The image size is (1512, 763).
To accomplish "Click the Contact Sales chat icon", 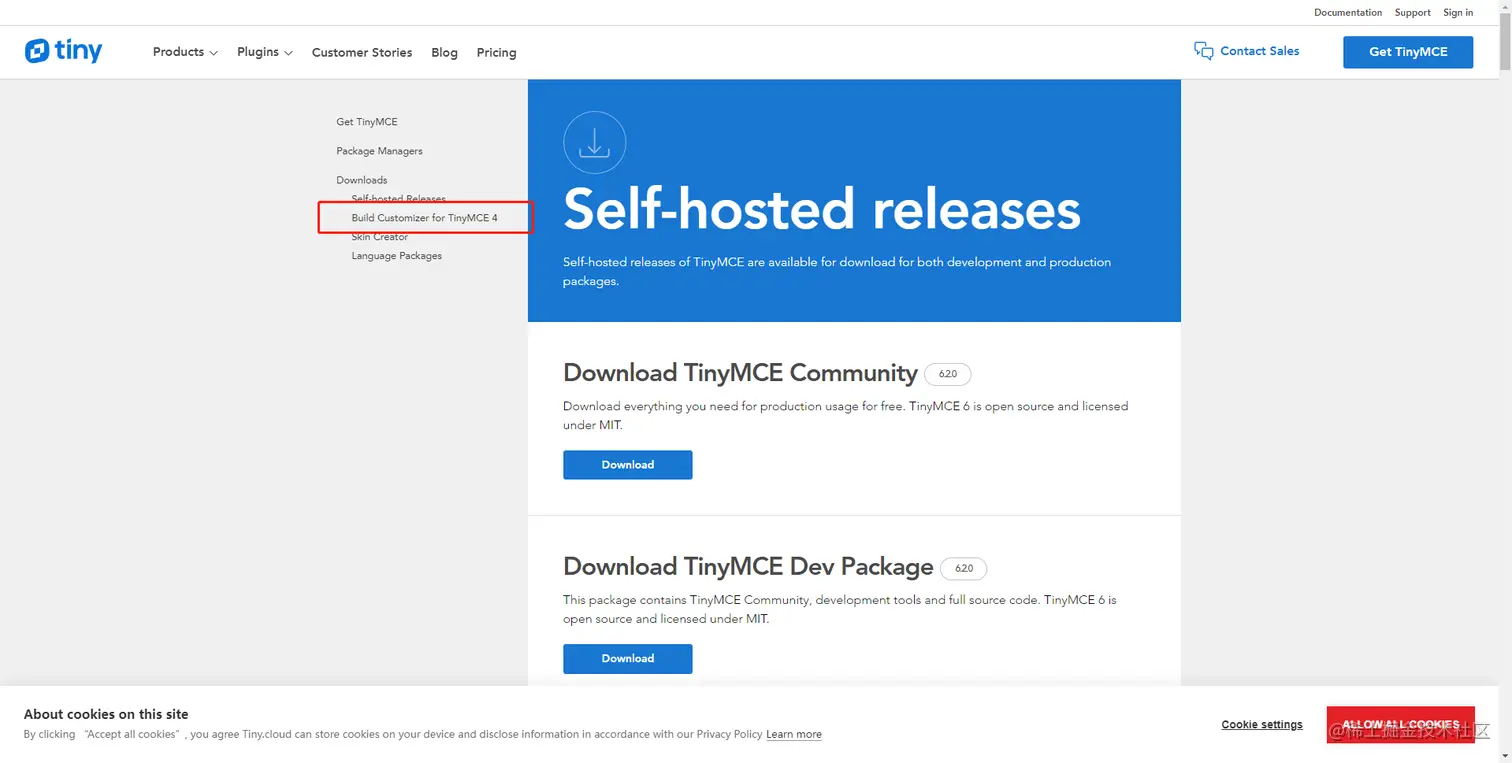I will coord(1204,51).
